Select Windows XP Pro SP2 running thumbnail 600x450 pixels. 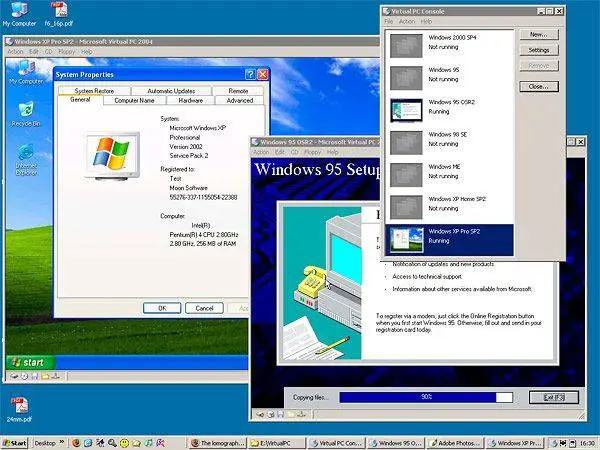click(406, 240)
